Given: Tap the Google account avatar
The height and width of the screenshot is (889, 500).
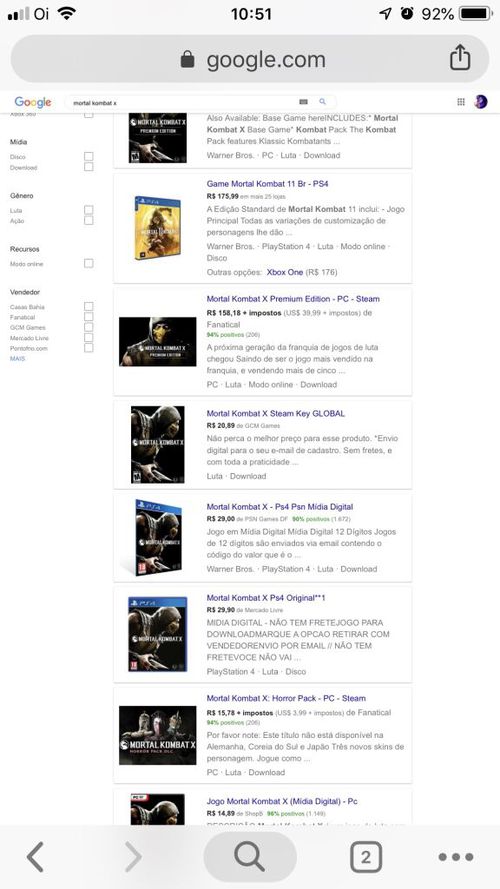Looking at the screenshot, I should tap(481, 102).
